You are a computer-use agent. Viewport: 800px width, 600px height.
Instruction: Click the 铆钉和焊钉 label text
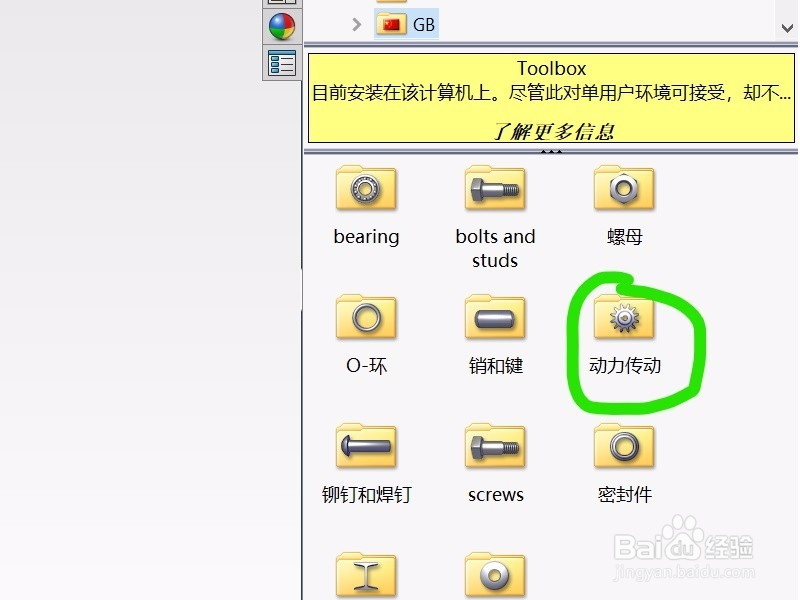pyautogui.click(x=366, y=494)
